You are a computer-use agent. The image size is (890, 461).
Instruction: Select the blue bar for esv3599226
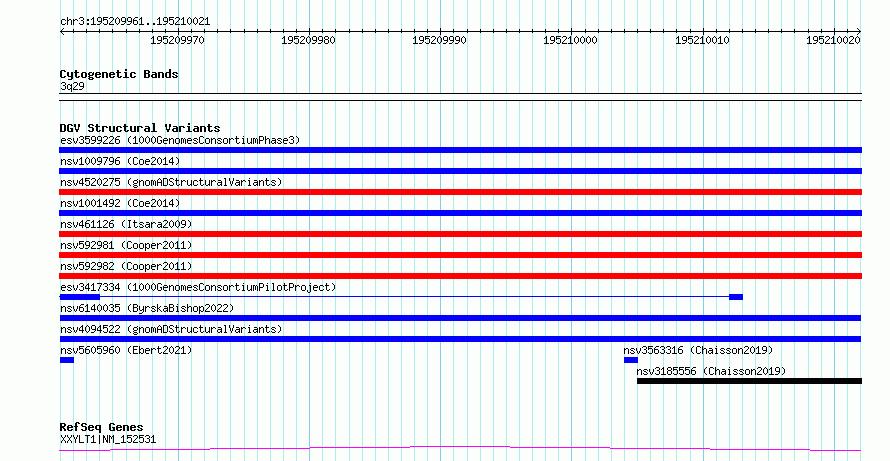tap(460, 150)
